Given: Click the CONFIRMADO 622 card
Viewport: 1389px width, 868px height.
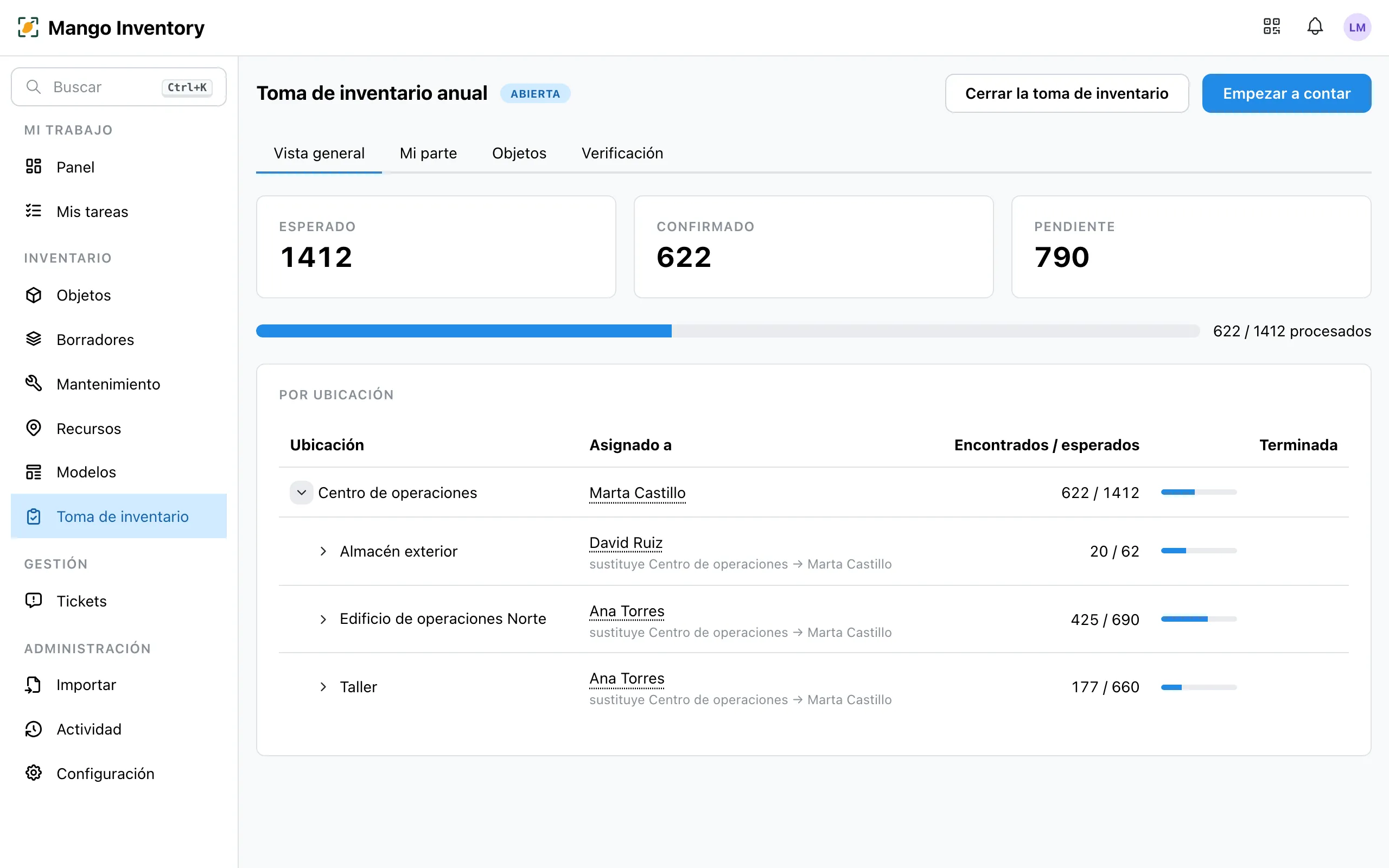Looking at the screenshot, I should tap(813, 247).
